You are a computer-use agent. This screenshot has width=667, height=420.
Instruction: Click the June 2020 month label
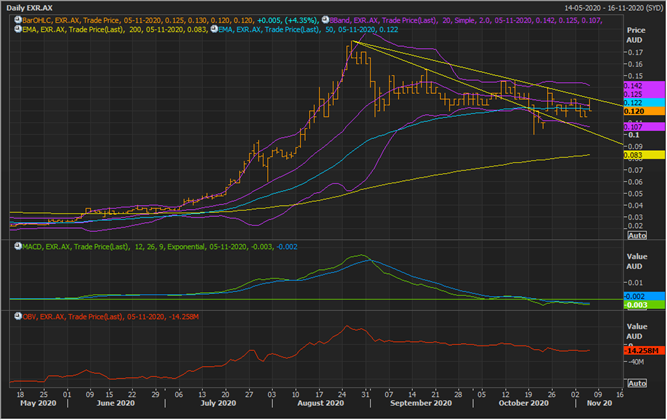coord(116,403)
